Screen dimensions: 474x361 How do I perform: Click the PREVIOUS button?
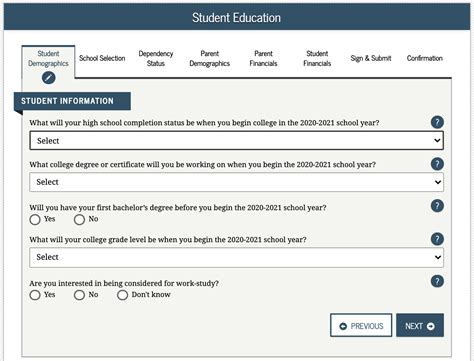pos(361,325)
